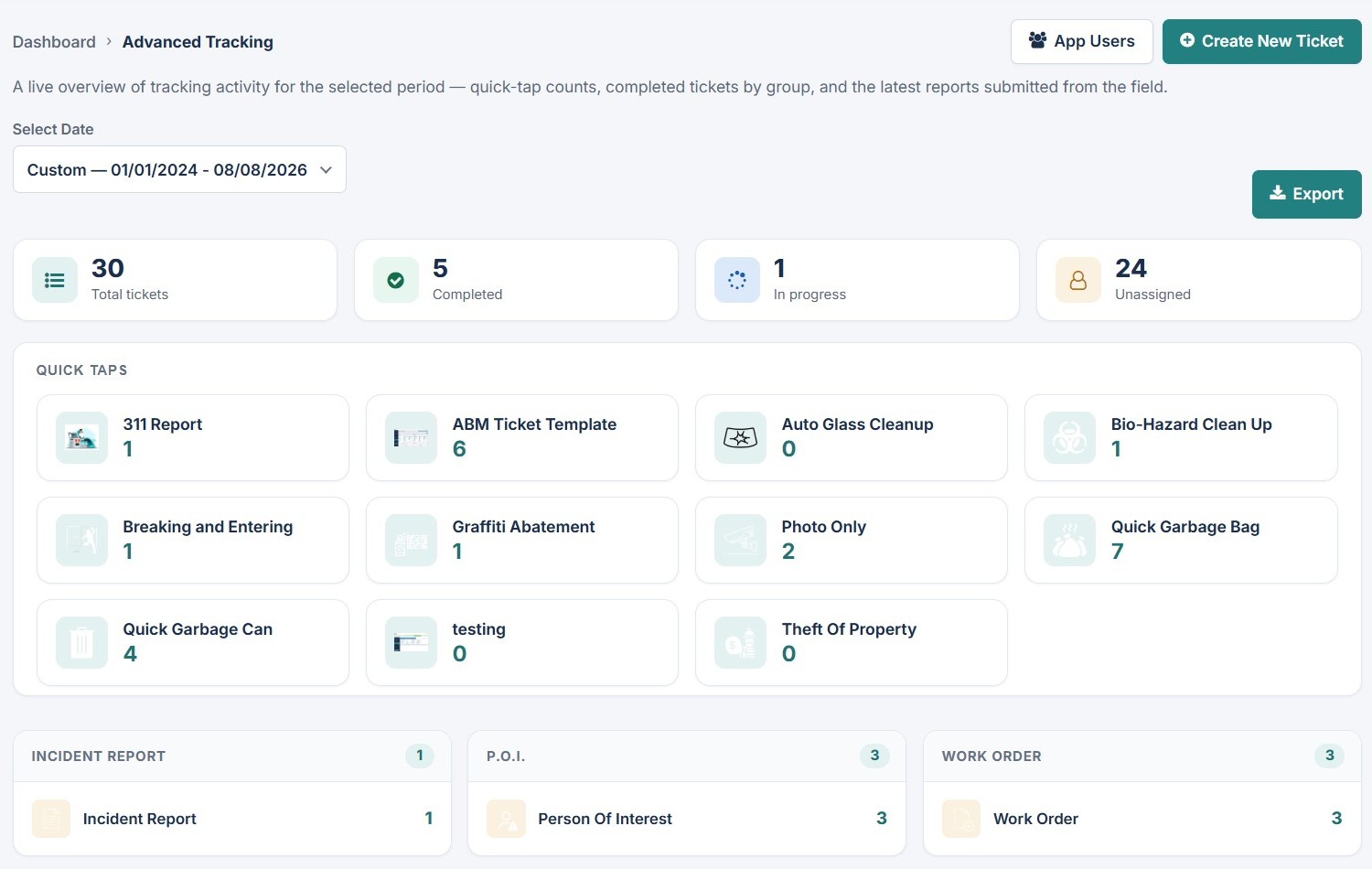Click the Unassigned user icon
Image resolution: width=1372 pixels, height=869 pixels.
click(1078, 280)
